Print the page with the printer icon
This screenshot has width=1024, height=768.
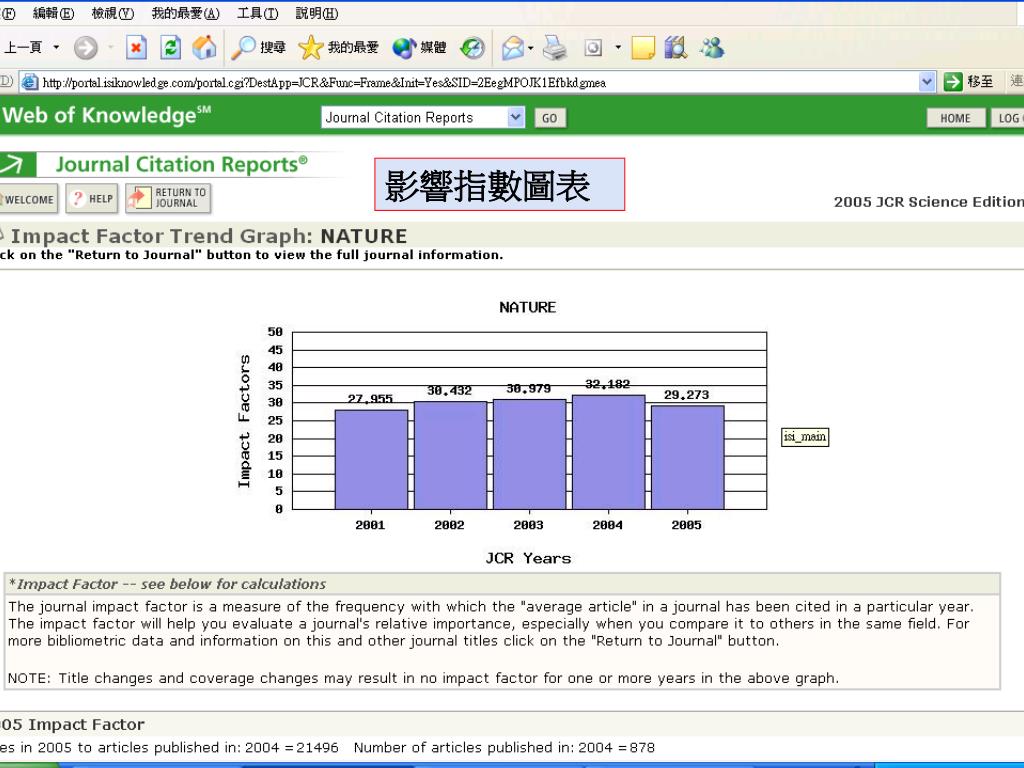pyautogui.click(x=555, y=48)
